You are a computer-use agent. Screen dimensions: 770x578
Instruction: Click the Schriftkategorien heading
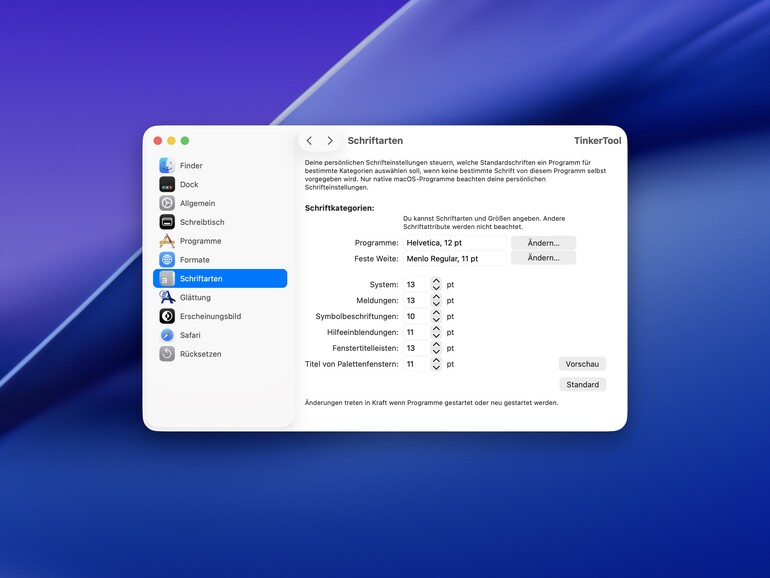(x=339, y=208)
